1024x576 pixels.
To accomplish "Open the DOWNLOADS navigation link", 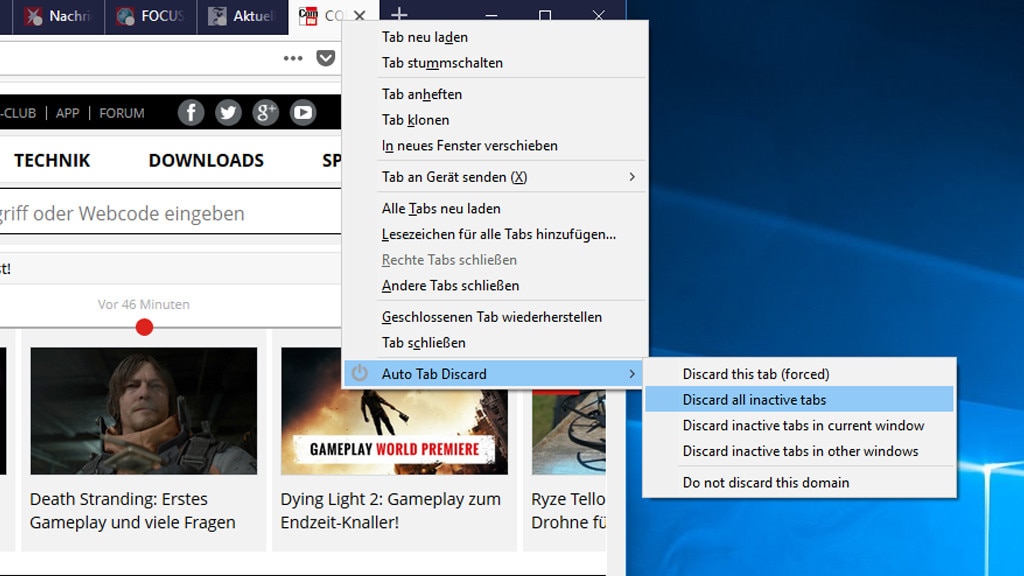I will [206, 160].
